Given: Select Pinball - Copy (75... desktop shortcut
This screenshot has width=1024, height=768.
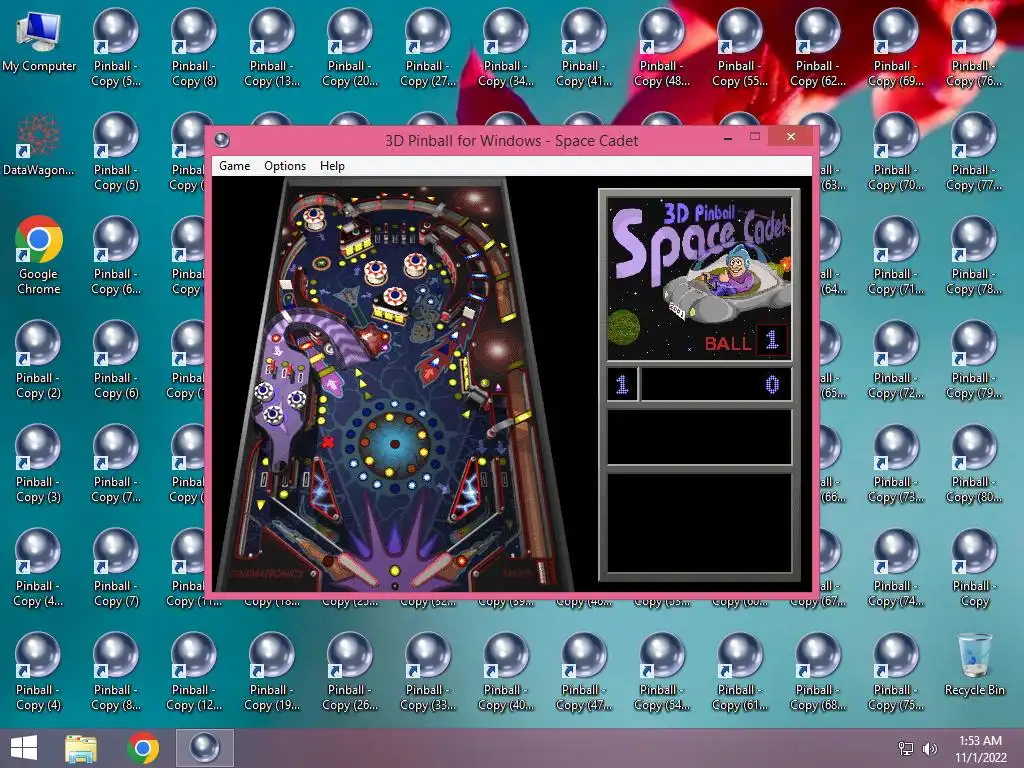Looking at the screenshot, I should pyautogui.click(x=896, y=672).
